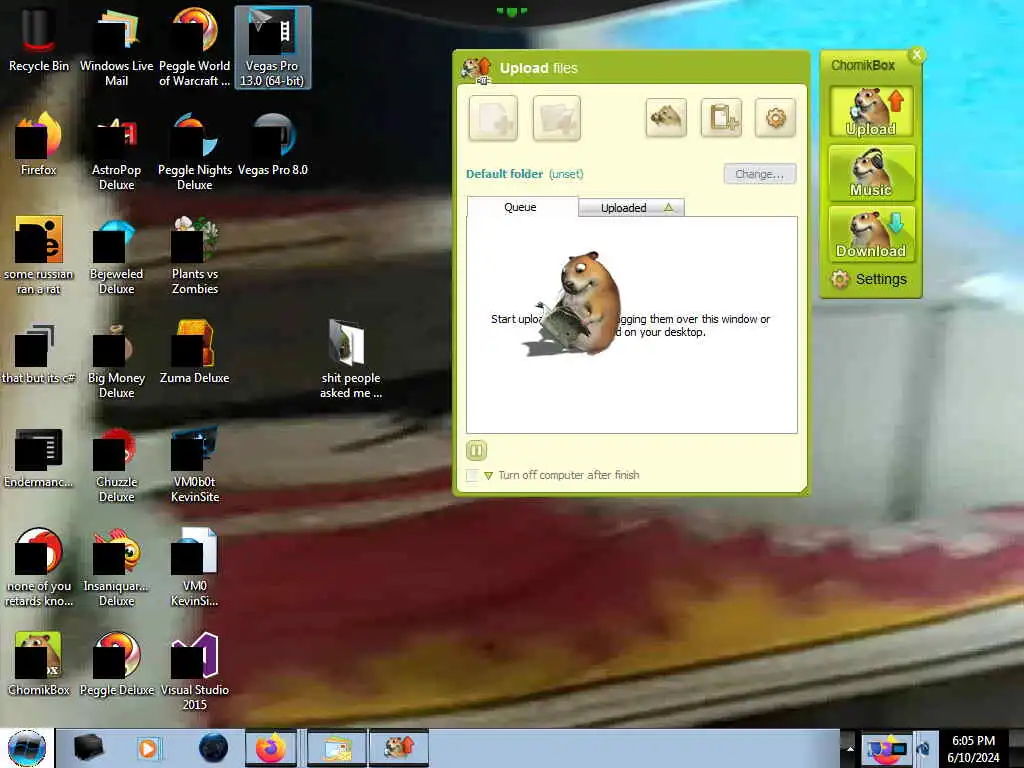Select Visual Studio 2015 desktop icon

pos(195,673)
